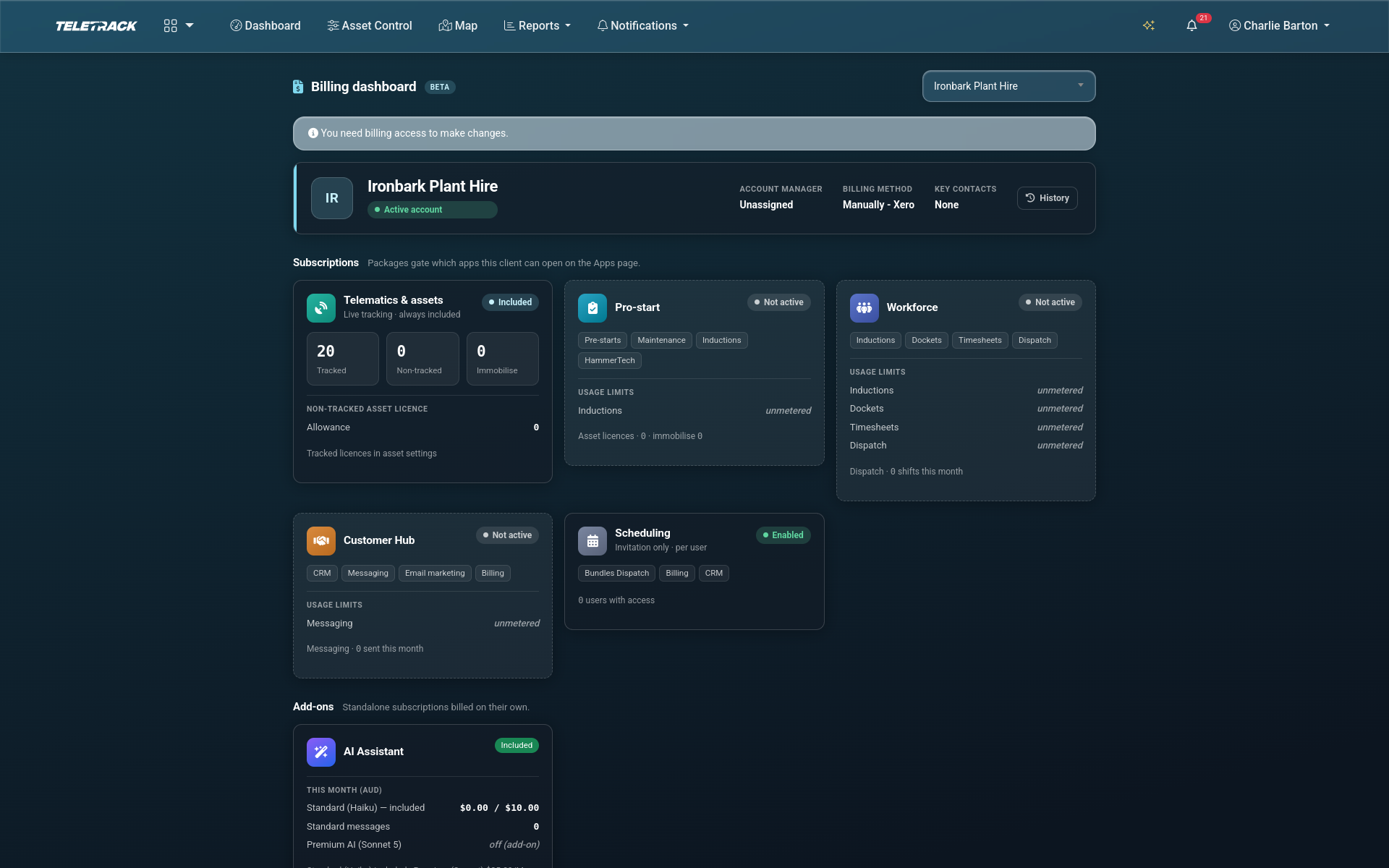1389x868 pixels.
Task: Go to Dashboard
Action: click(265, 25)
